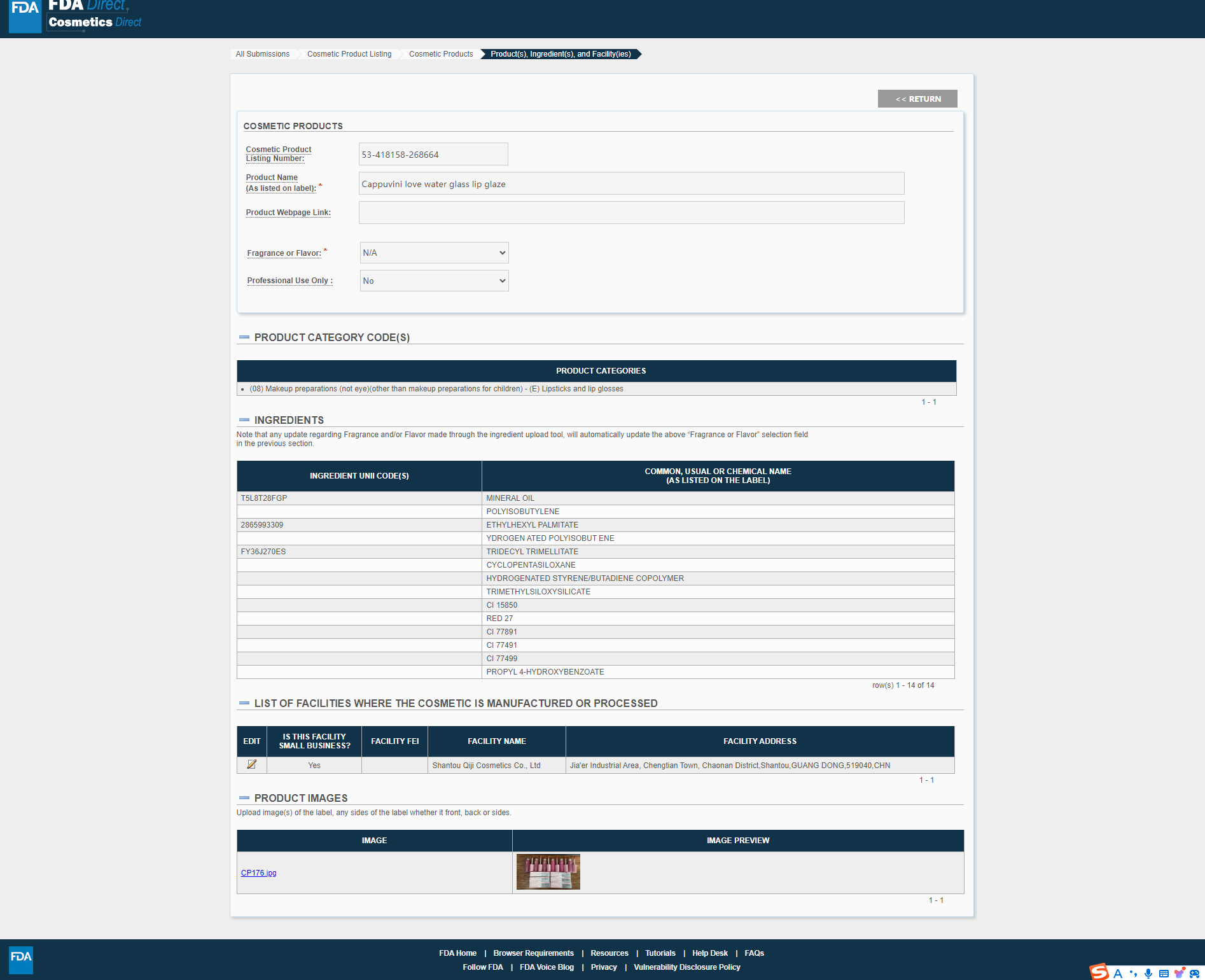Go to Cosmetic Product Listing breadcrumb
The width and height of the screenshot is (1205, 980).
point(349,54)
